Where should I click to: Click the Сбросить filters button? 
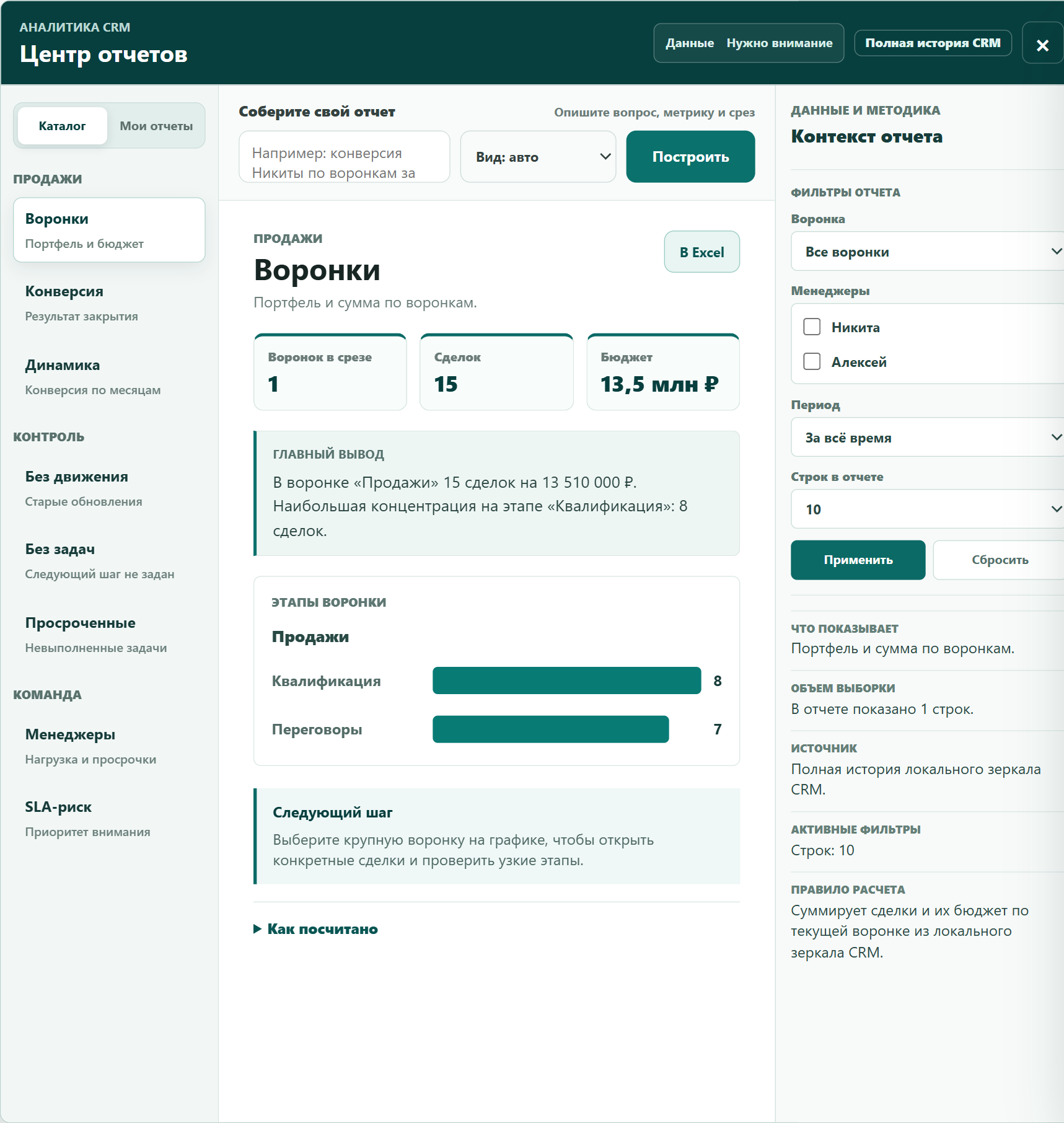(1000, 560)
